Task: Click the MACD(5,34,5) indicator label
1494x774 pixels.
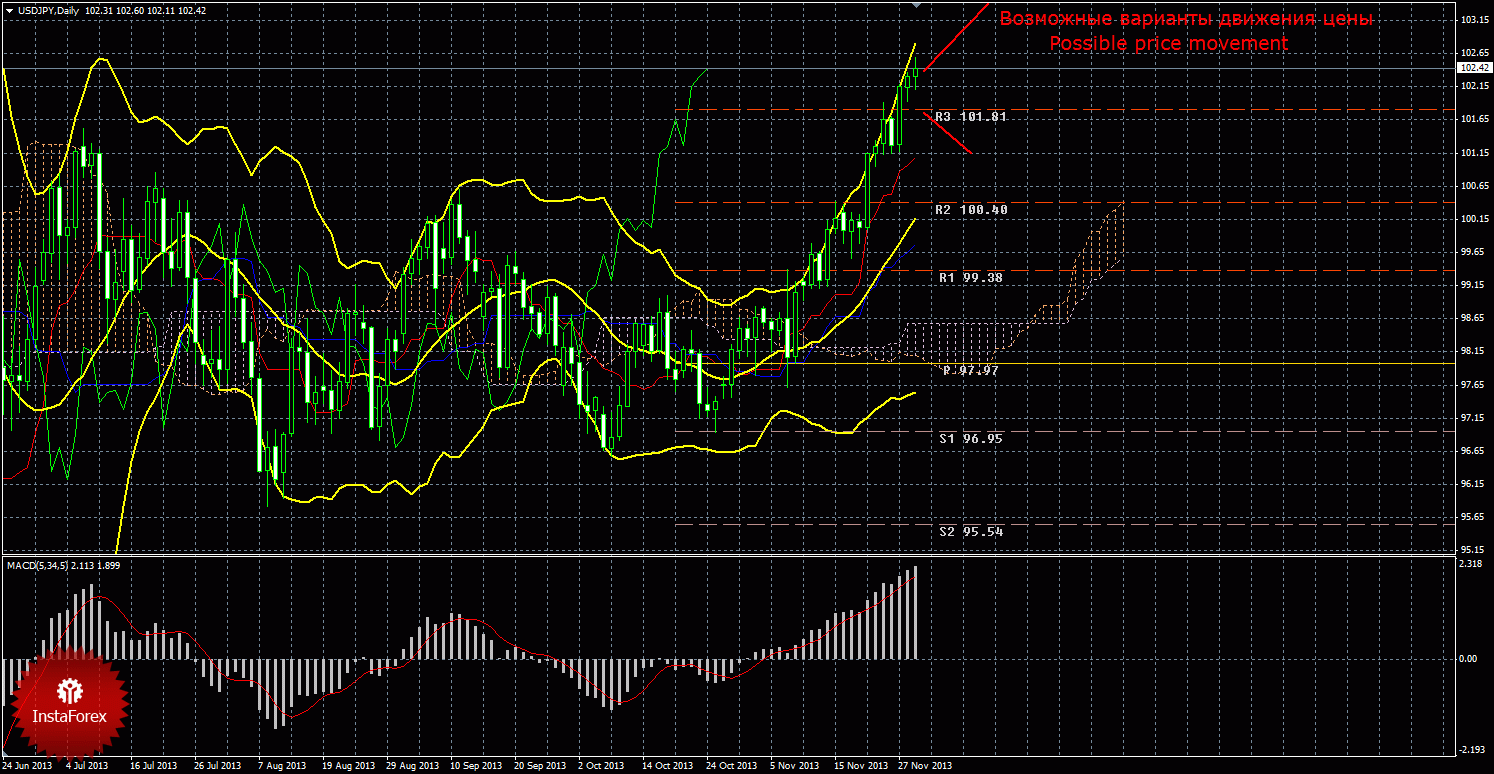Action: [38, 566]
